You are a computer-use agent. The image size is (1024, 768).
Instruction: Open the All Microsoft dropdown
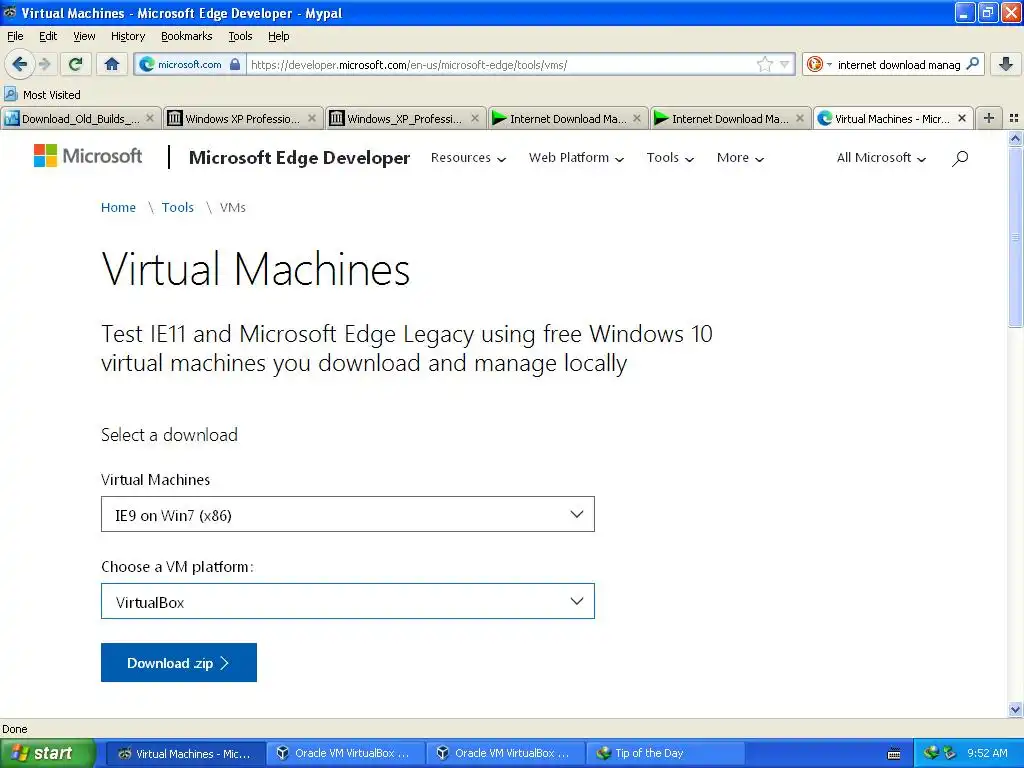[x=881, y=158]
